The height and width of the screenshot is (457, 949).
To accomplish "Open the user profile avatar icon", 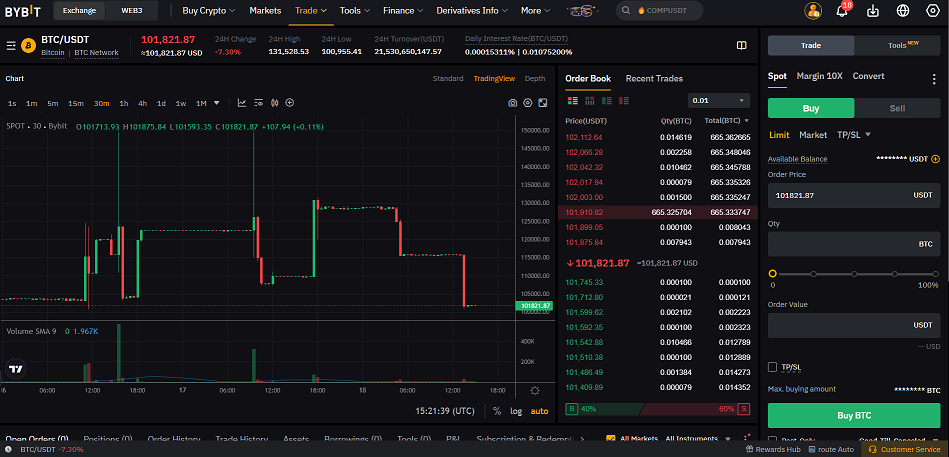I will click(813, 10).
